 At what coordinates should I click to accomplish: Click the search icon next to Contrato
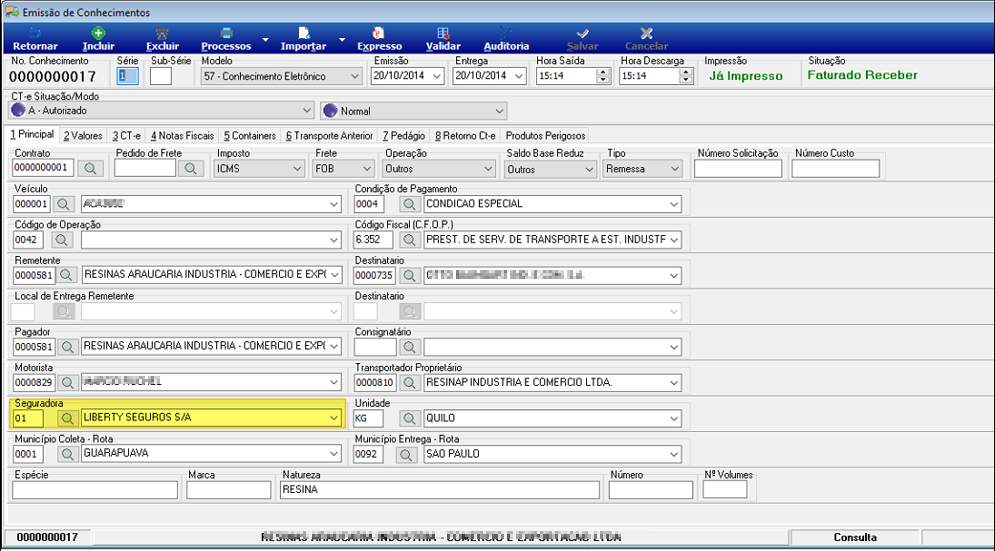click(90, 168)
